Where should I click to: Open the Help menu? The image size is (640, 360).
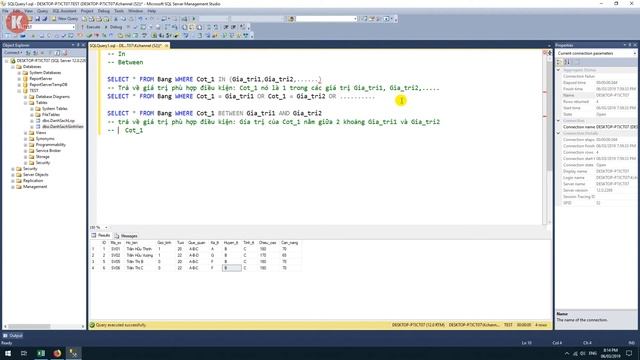151,11
